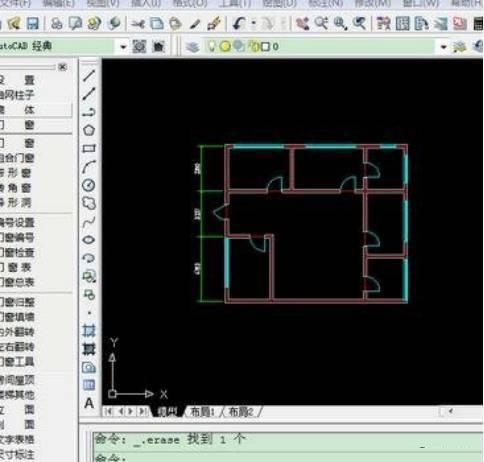
Task: Select the Polyline tool
Action: tap(89, 112)
